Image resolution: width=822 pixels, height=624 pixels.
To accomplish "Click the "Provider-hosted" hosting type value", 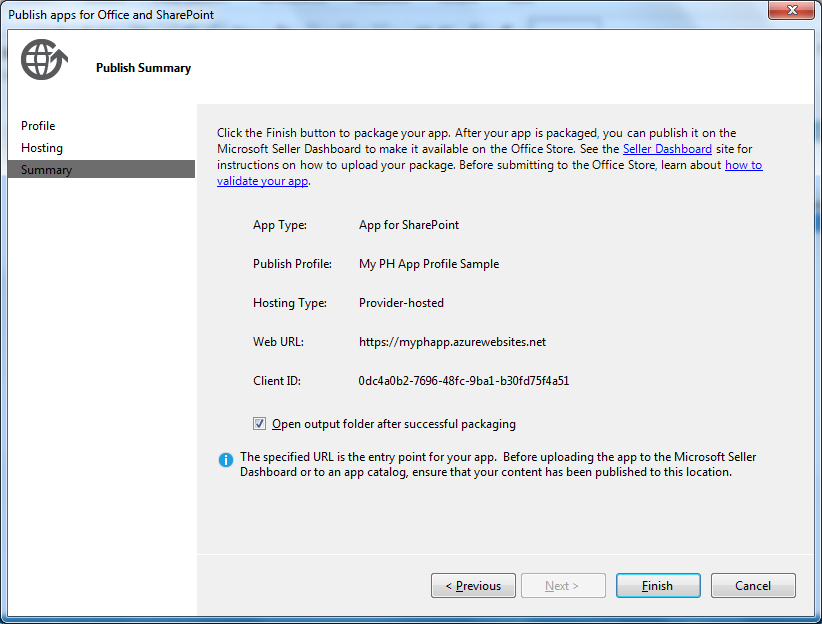I will tap(404, 302).
